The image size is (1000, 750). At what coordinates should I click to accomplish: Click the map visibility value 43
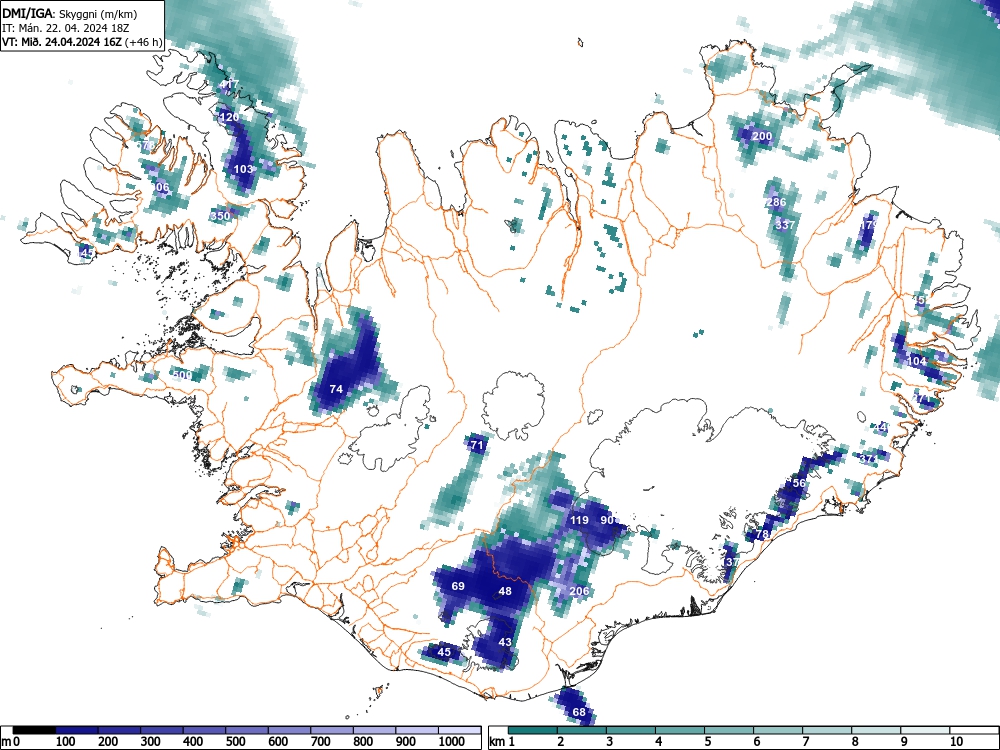(x=505, y=642)
